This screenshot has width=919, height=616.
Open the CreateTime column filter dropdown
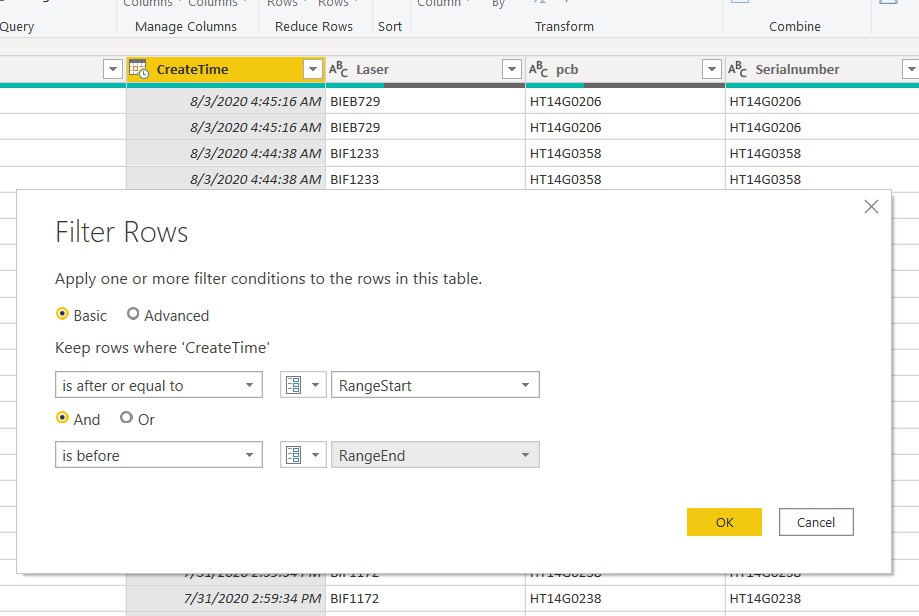click(313, 69)
